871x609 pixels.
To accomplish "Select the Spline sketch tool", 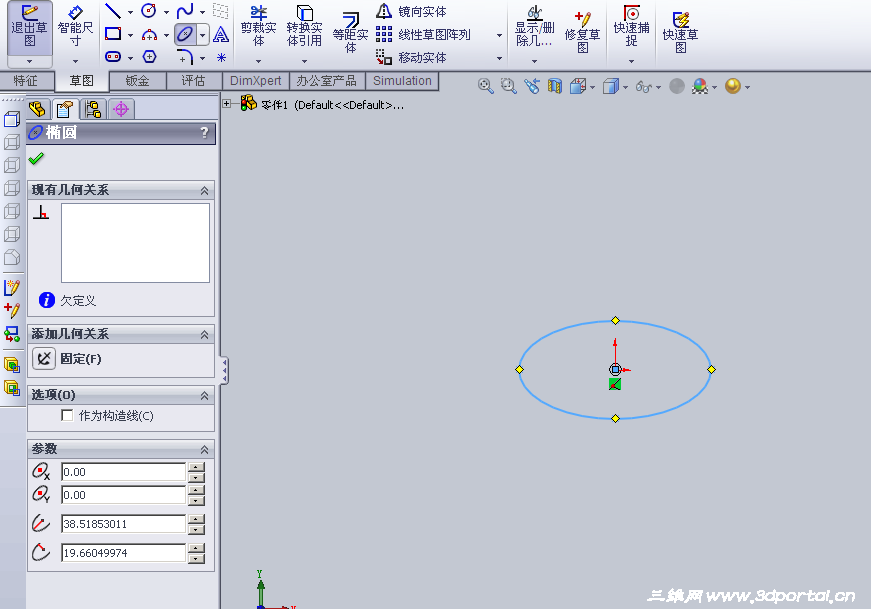I will (184, 11).
